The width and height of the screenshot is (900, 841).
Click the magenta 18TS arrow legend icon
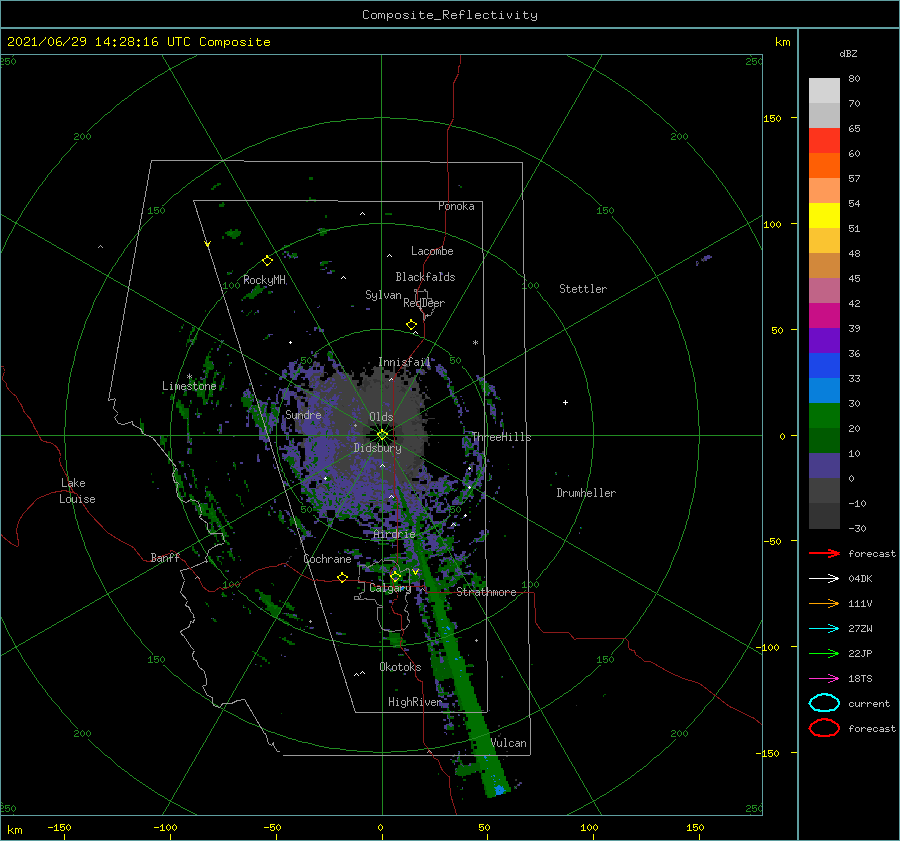click(824, 679)
